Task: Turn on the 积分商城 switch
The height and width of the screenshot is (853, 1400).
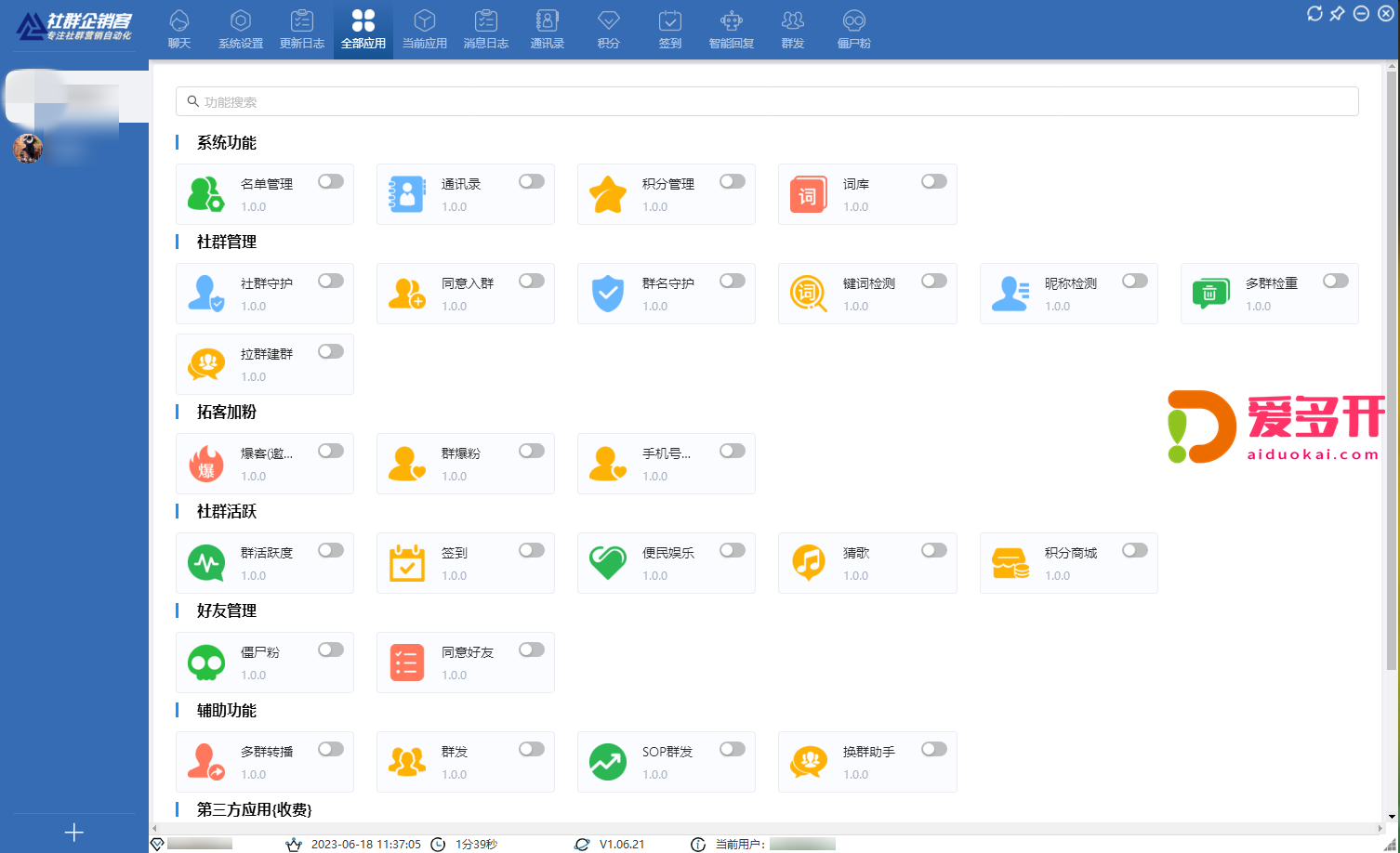Action: click(1135, 550)
